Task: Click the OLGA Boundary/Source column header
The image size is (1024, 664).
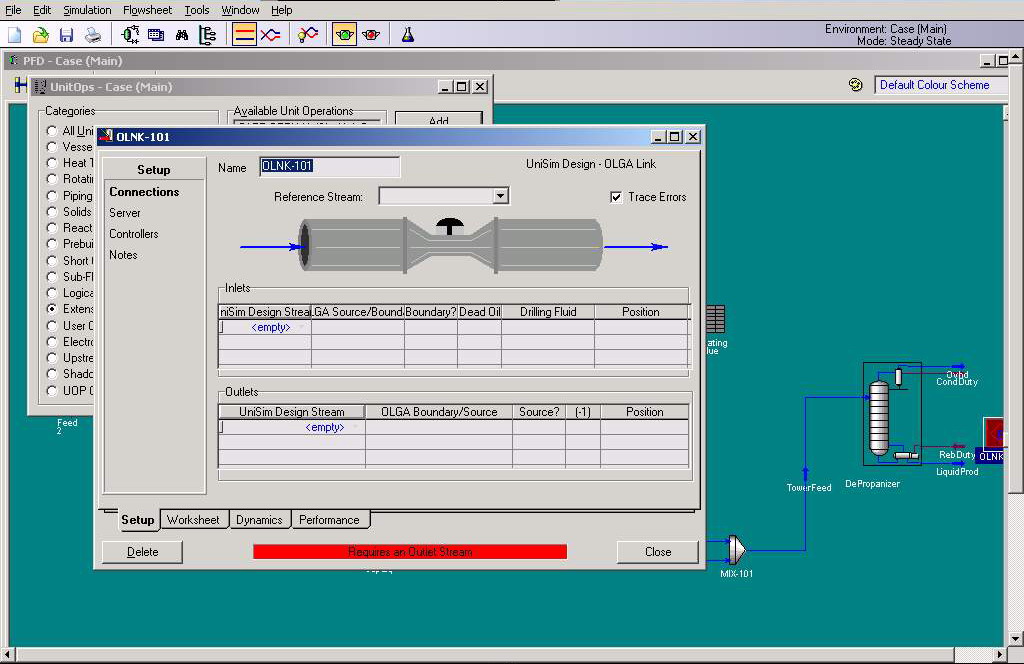Action: [x=439, y=412]
